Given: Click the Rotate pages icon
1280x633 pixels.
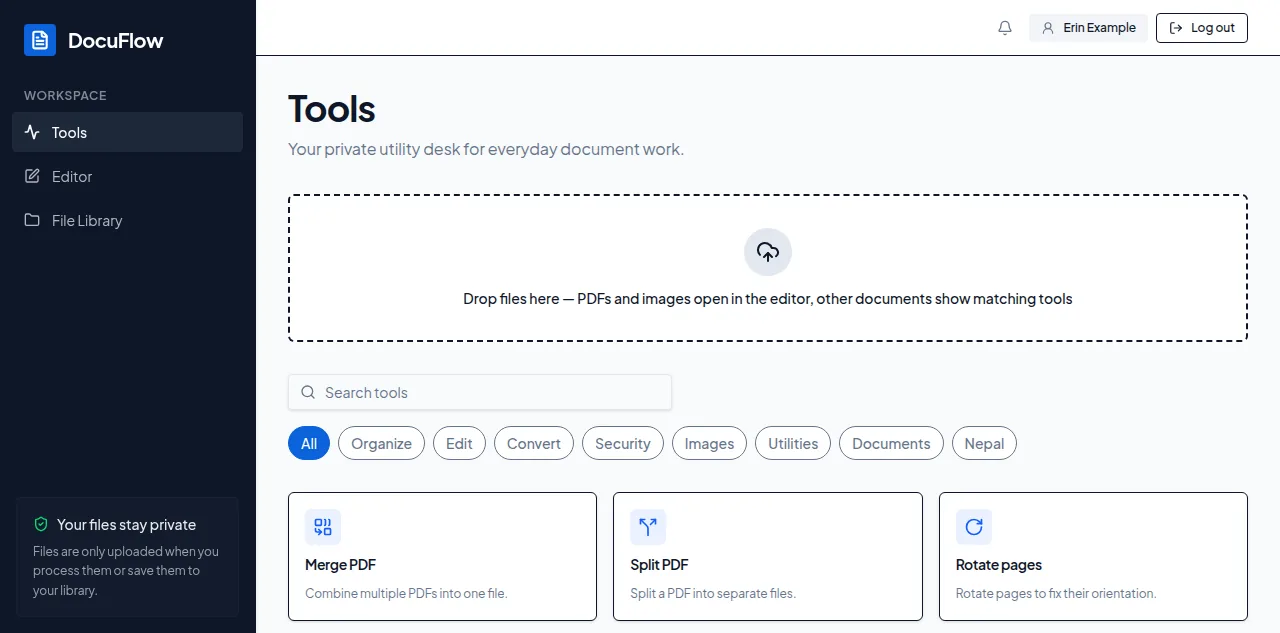Looking at the screenshot, I should click(x=974, y=527).
